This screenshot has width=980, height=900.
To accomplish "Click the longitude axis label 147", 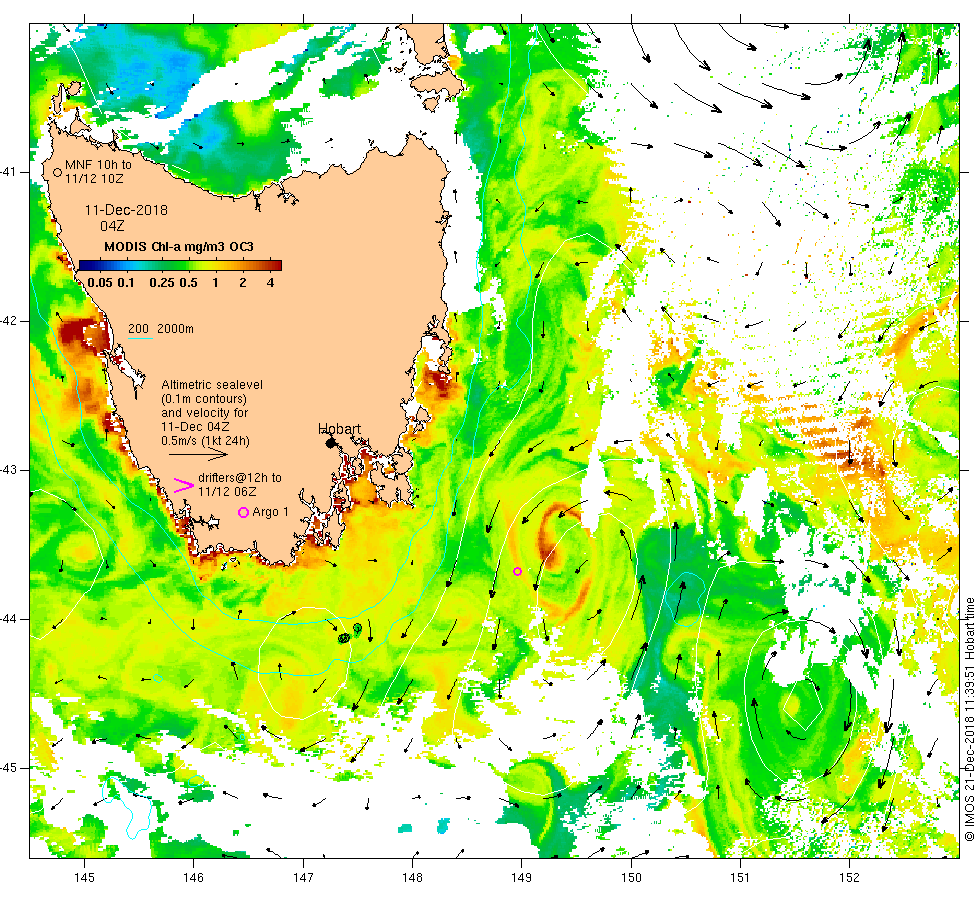I will [303, 878].
